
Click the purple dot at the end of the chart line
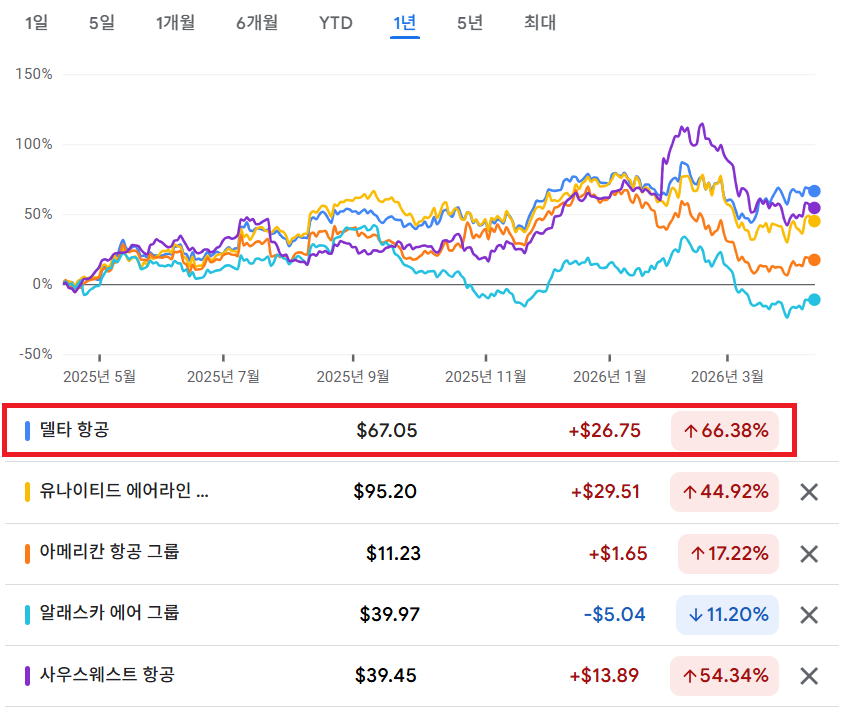(x=816, y=208)
